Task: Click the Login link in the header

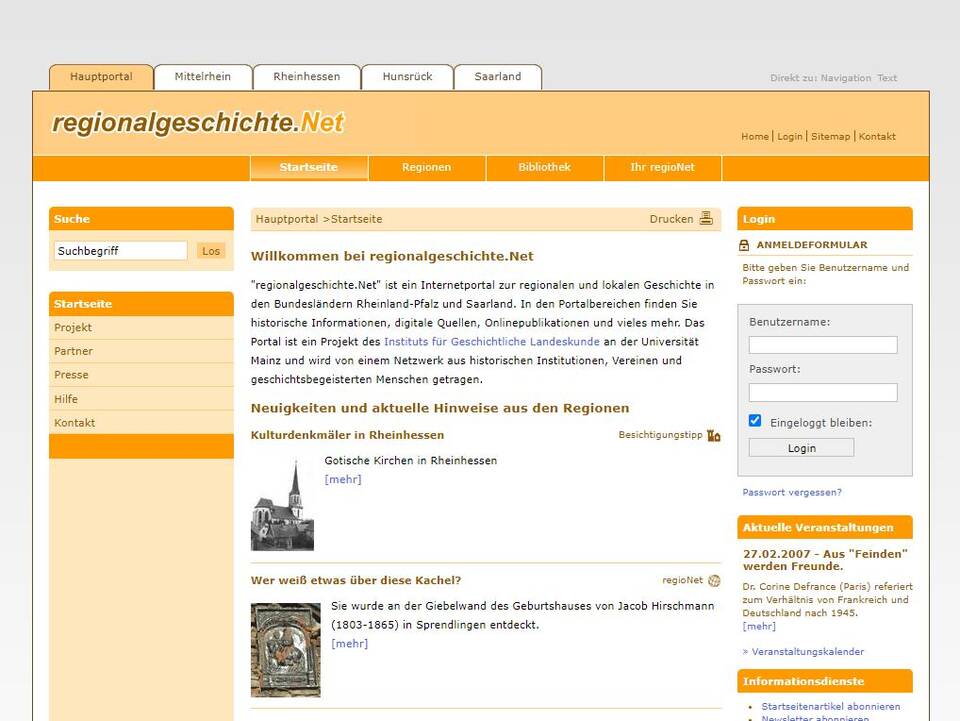Action: [790, 136]
